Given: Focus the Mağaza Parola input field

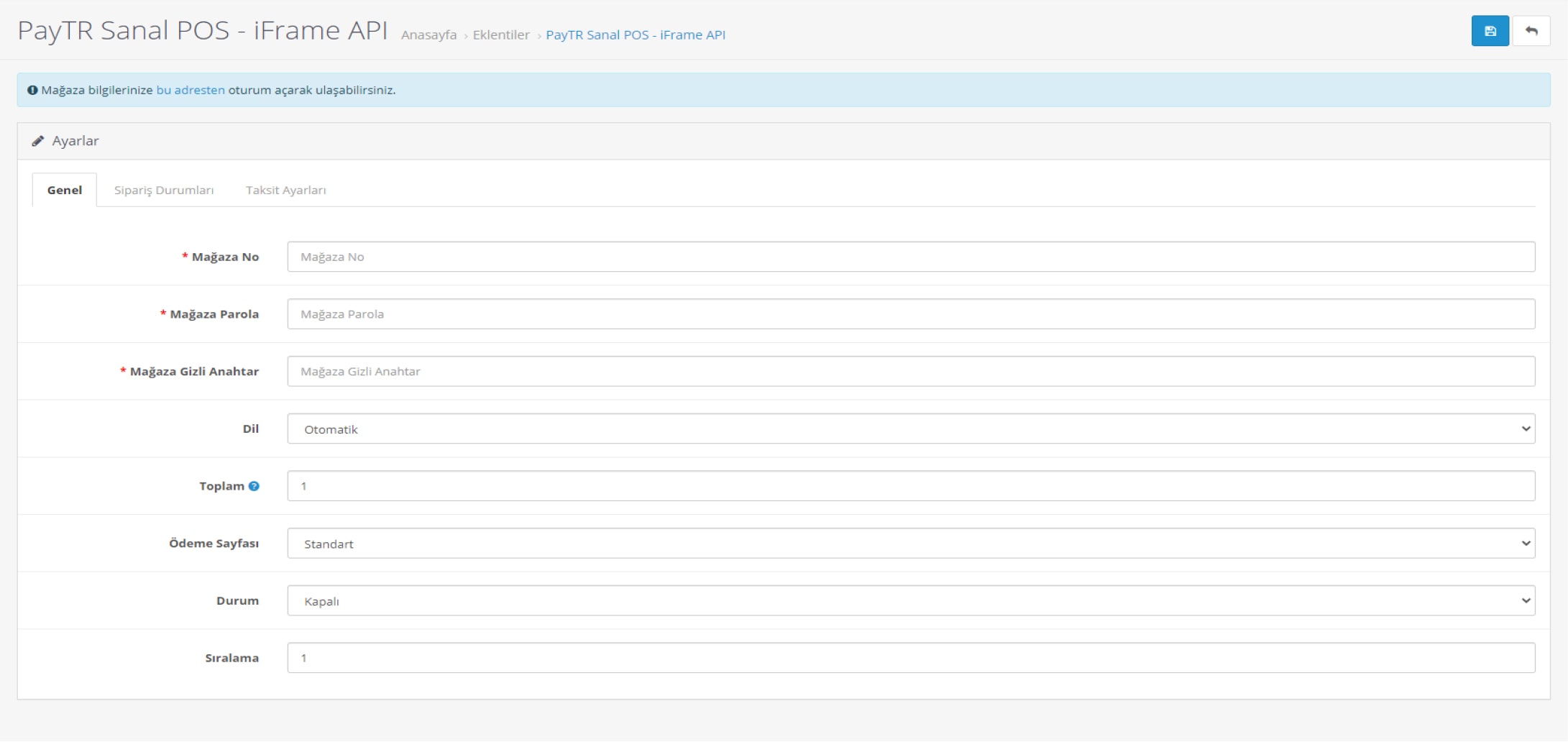Looking at the screenshot, I should (911, 314).
